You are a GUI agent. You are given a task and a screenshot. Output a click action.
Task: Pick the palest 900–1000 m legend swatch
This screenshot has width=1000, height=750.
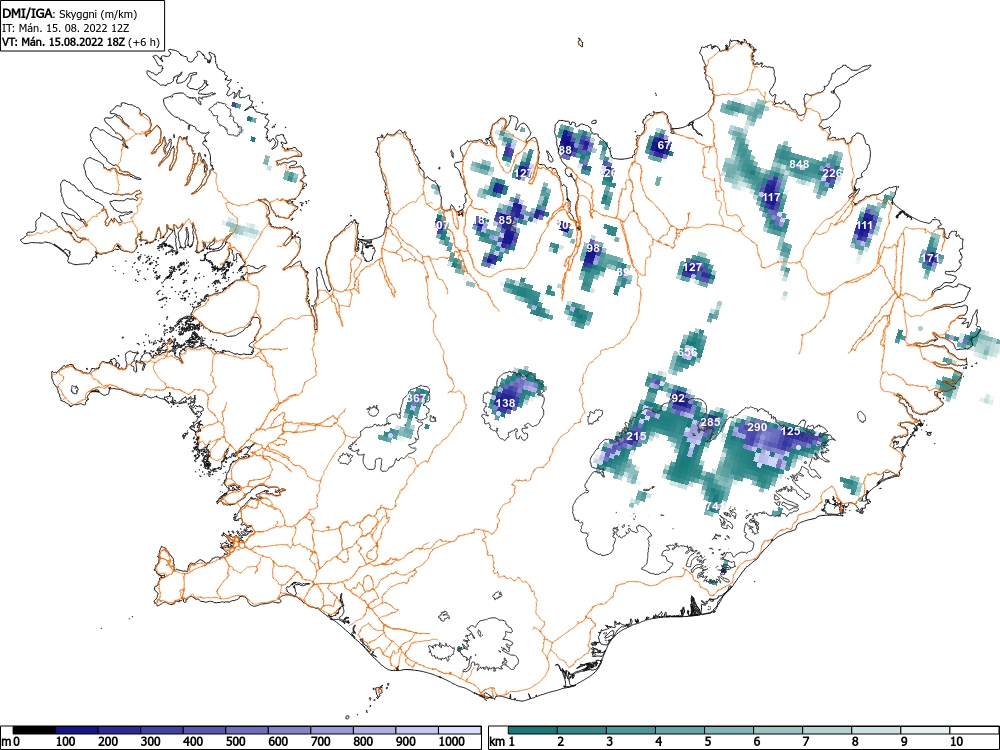(416, 730)
